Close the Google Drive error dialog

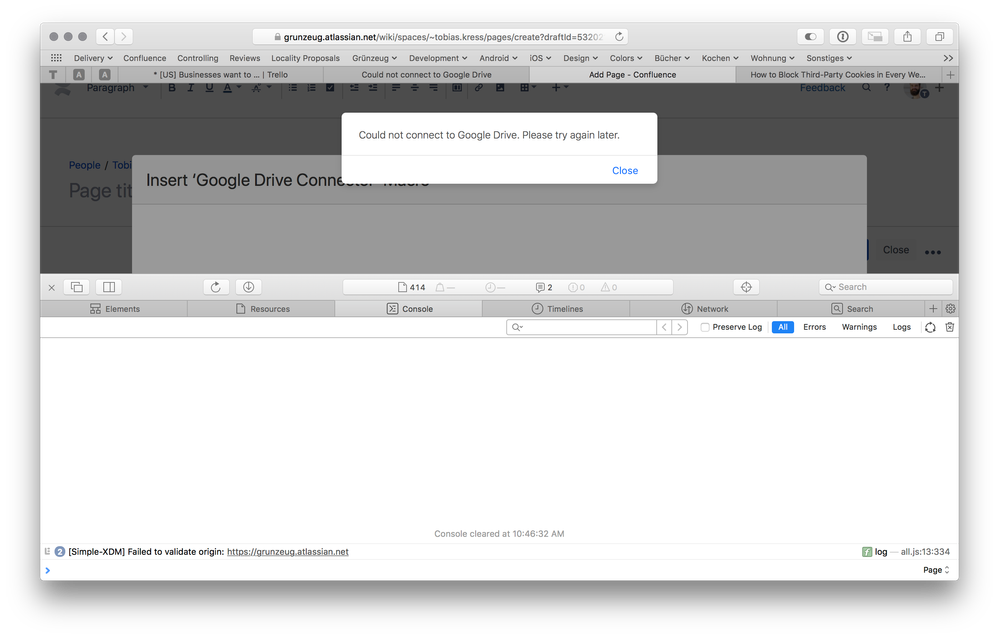point(624,170)
